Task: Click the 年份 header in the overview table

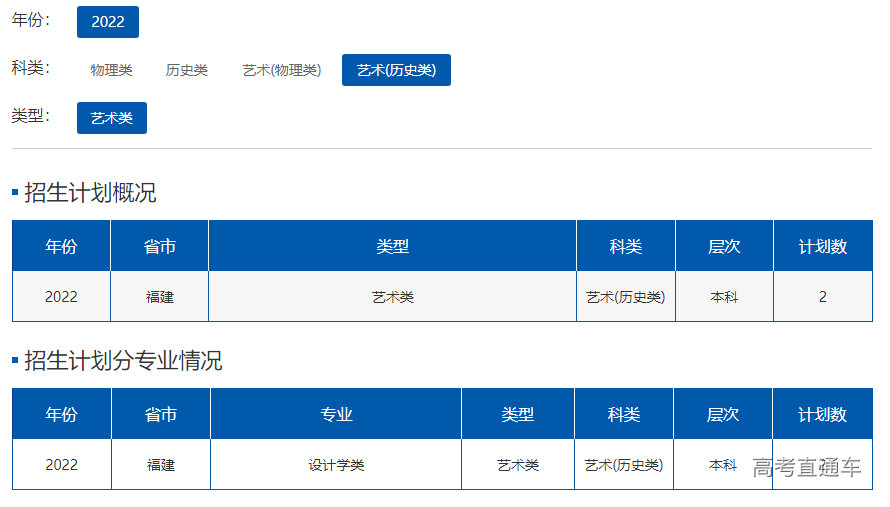Action: click(x=61, y=246)
